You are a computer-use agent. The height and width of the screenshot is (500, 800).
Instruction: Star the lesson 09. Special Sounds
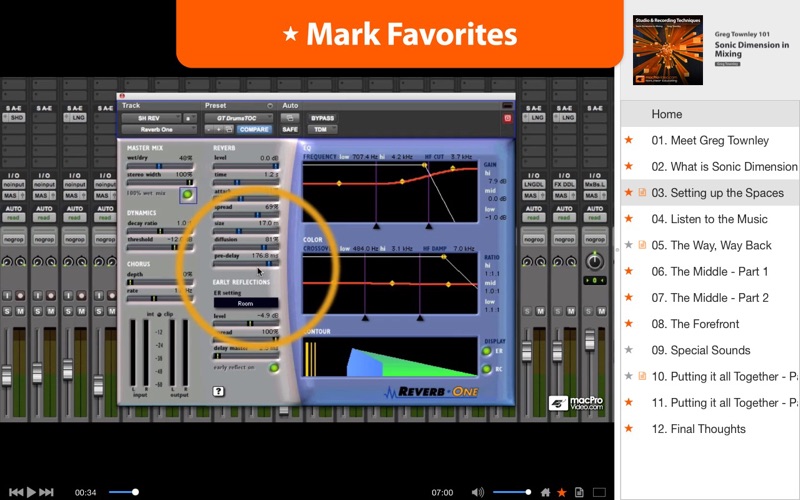tap(629, 349)
